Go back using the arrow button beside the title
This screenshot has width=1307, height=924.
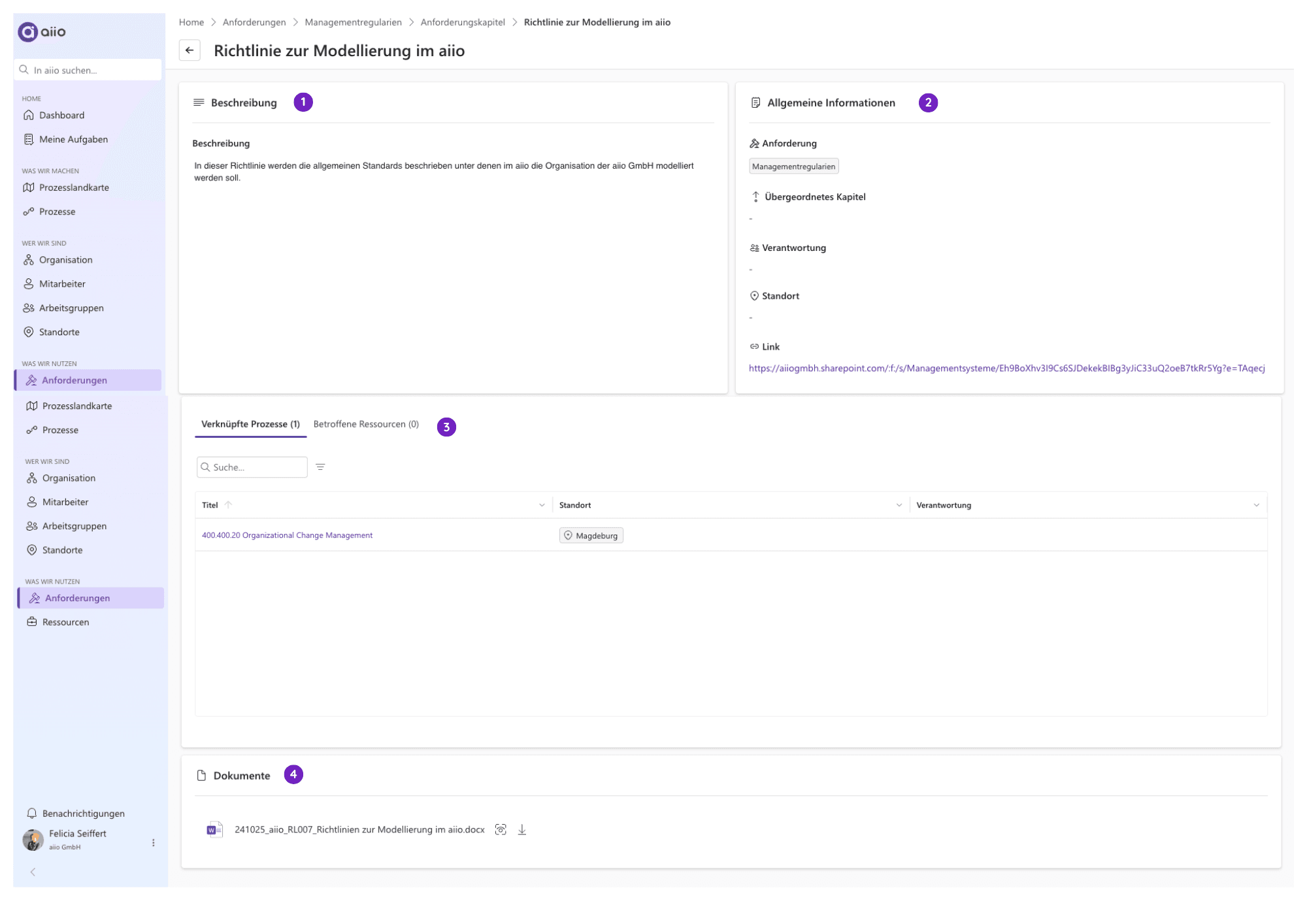tap(190, 50)
